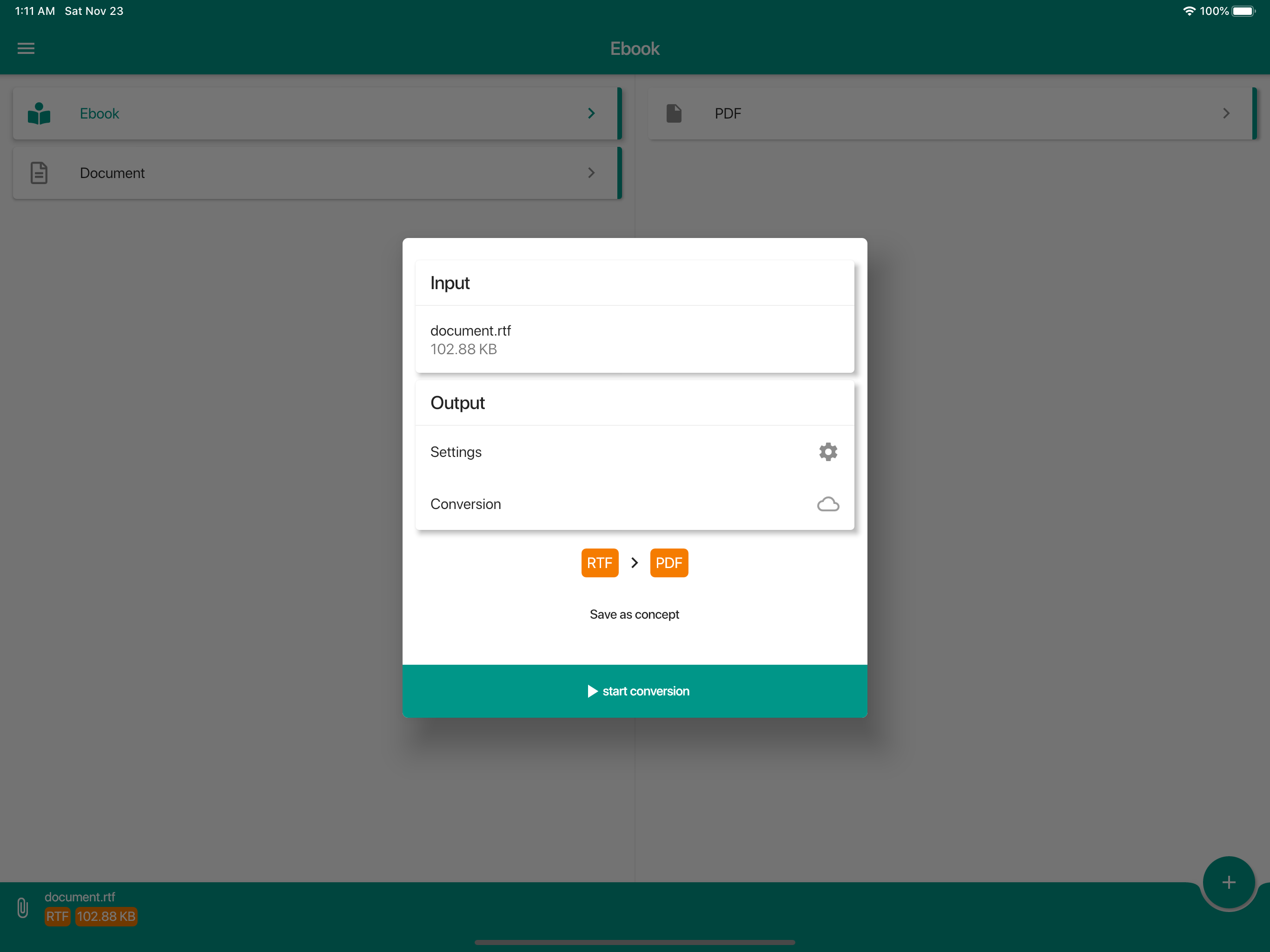Toggle cloud conversion icon
Image resolution: width=1270 pixels, height=952 pixels.
(x=827, y=504)
